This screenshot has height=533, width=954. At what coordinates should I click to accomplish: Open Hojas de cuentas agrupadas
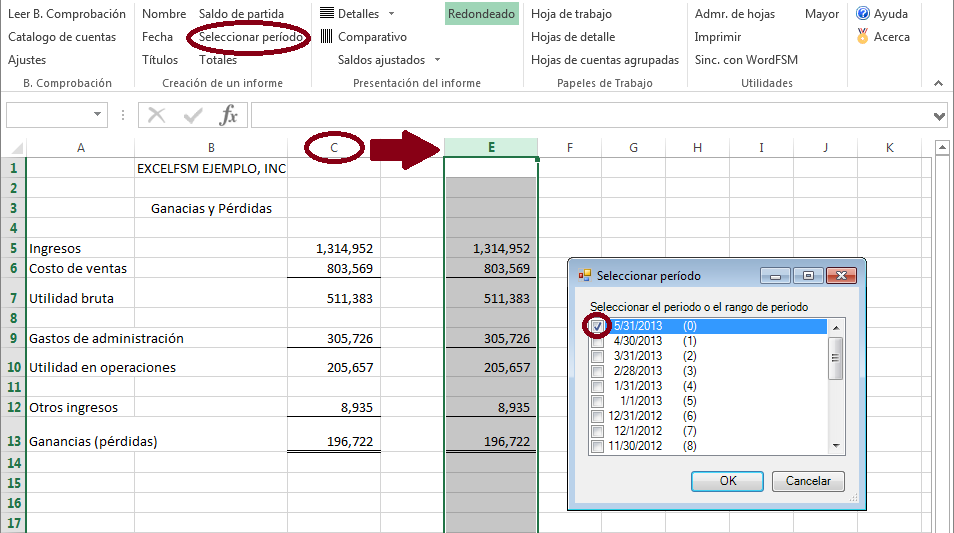605,60
